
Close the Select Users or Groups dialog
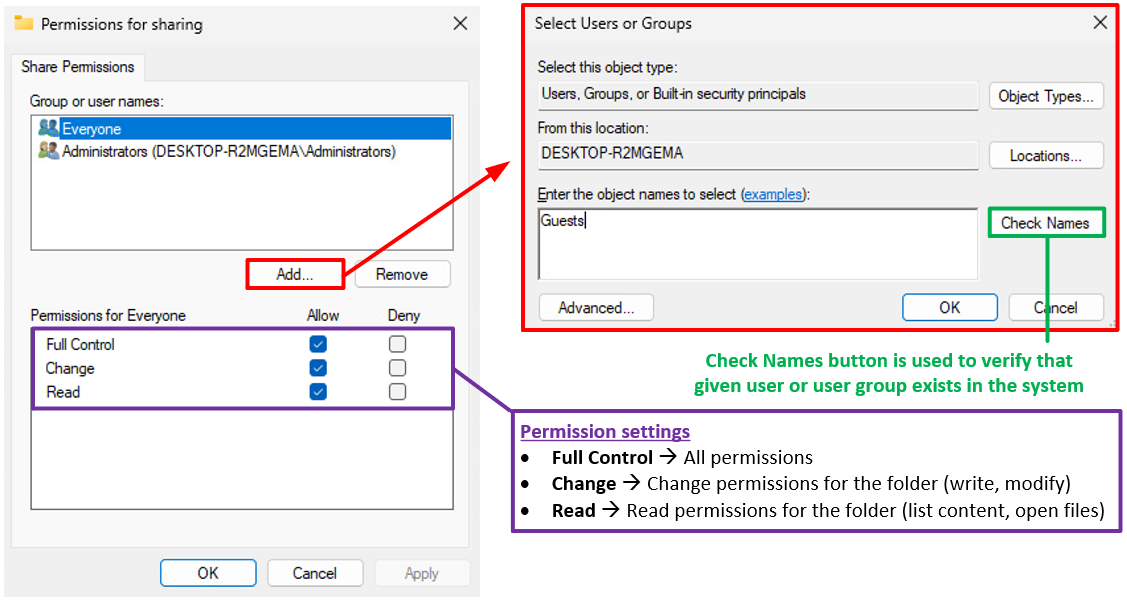click(1100, 23)
